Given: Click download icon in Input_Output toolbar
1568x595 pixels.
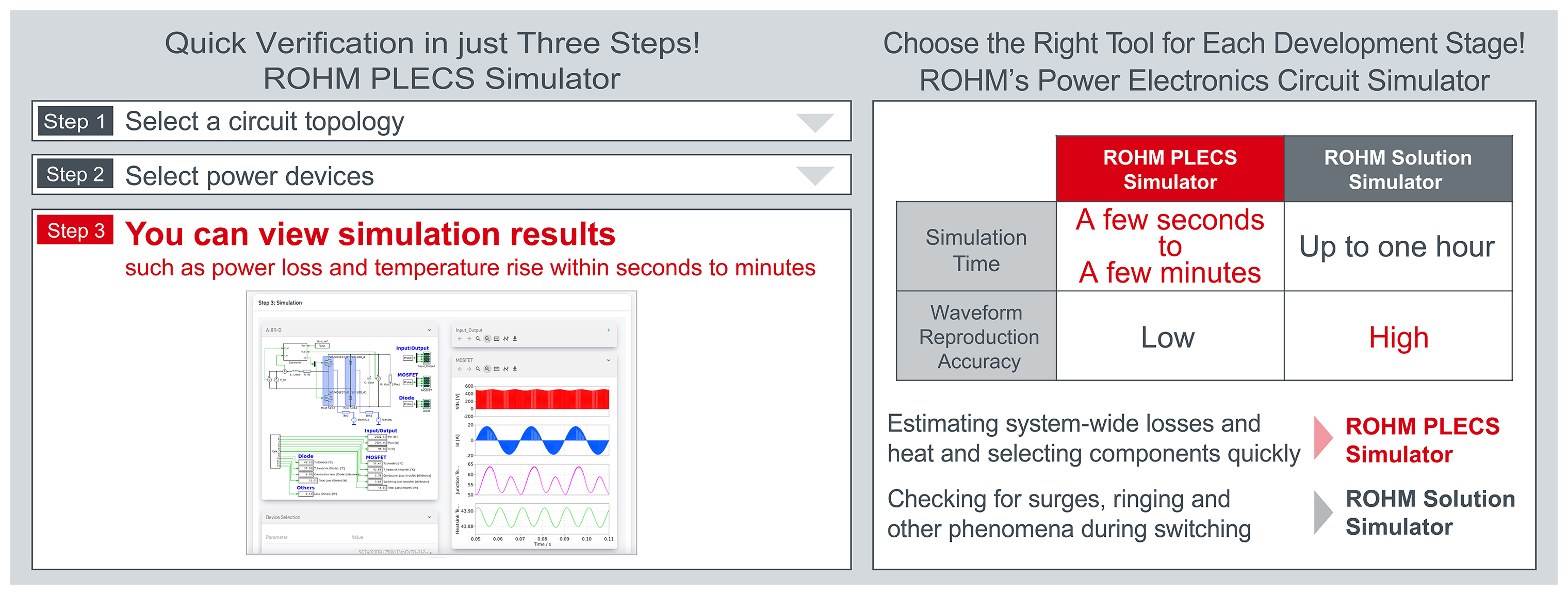Looking at the screenshot, I should 515,339.
